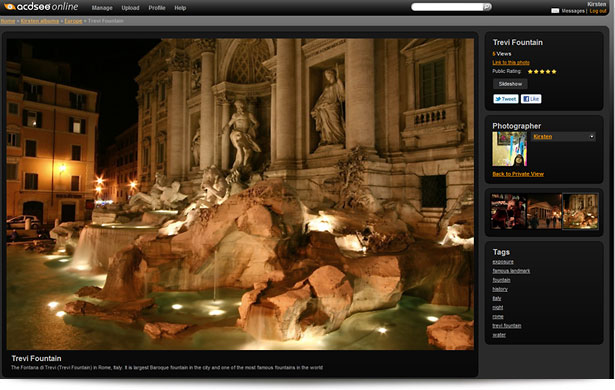
Task: Open photographer Kirsten's avatar thumbnail
Action: tap(509, 149)
